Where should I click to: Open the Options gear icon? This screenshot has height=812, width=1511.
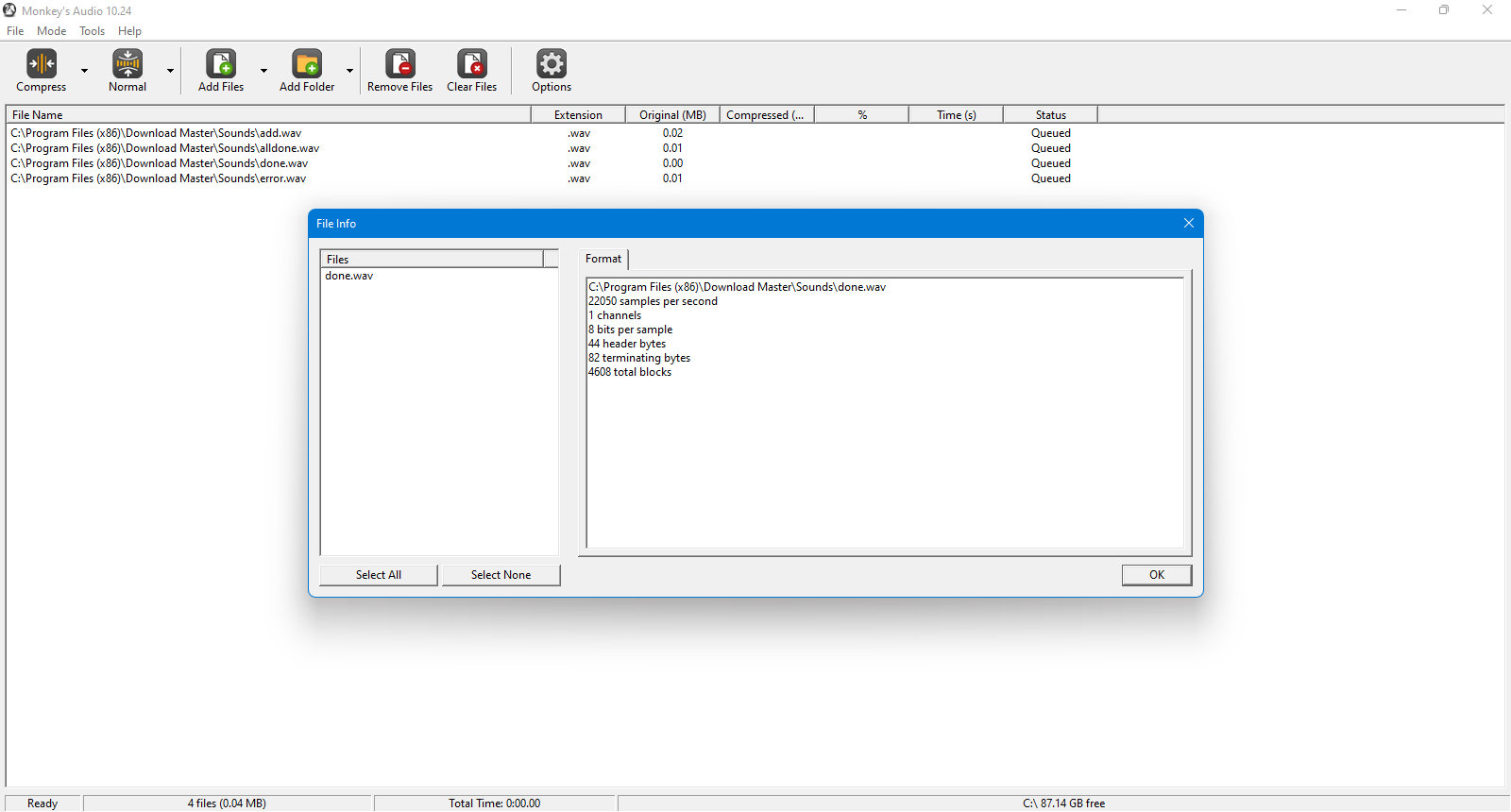point(552,63)
